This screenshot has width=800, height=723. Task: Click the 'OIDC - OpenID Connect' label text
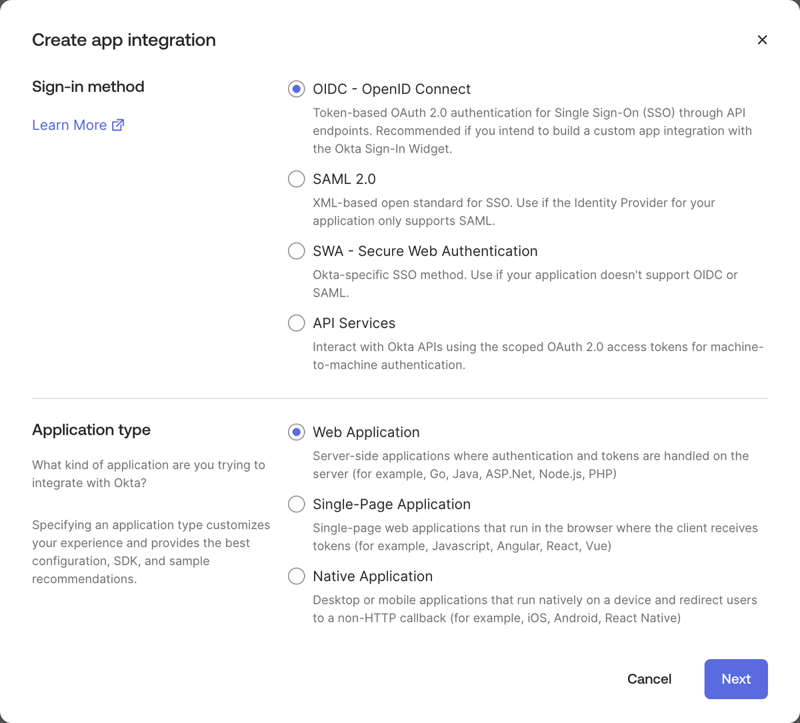tap(391, 89)
